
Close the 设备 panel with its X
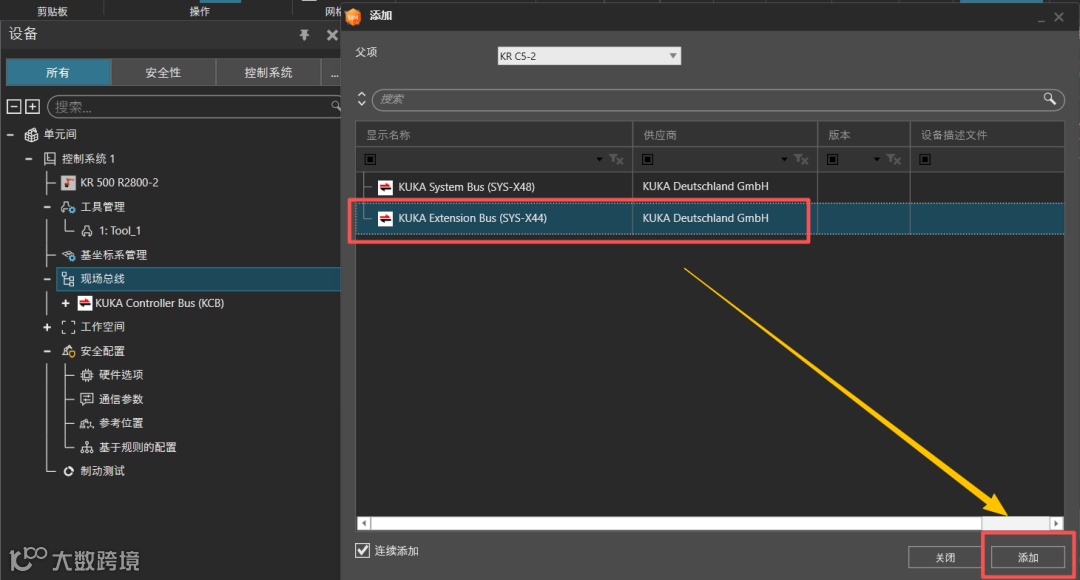[332, 34]
